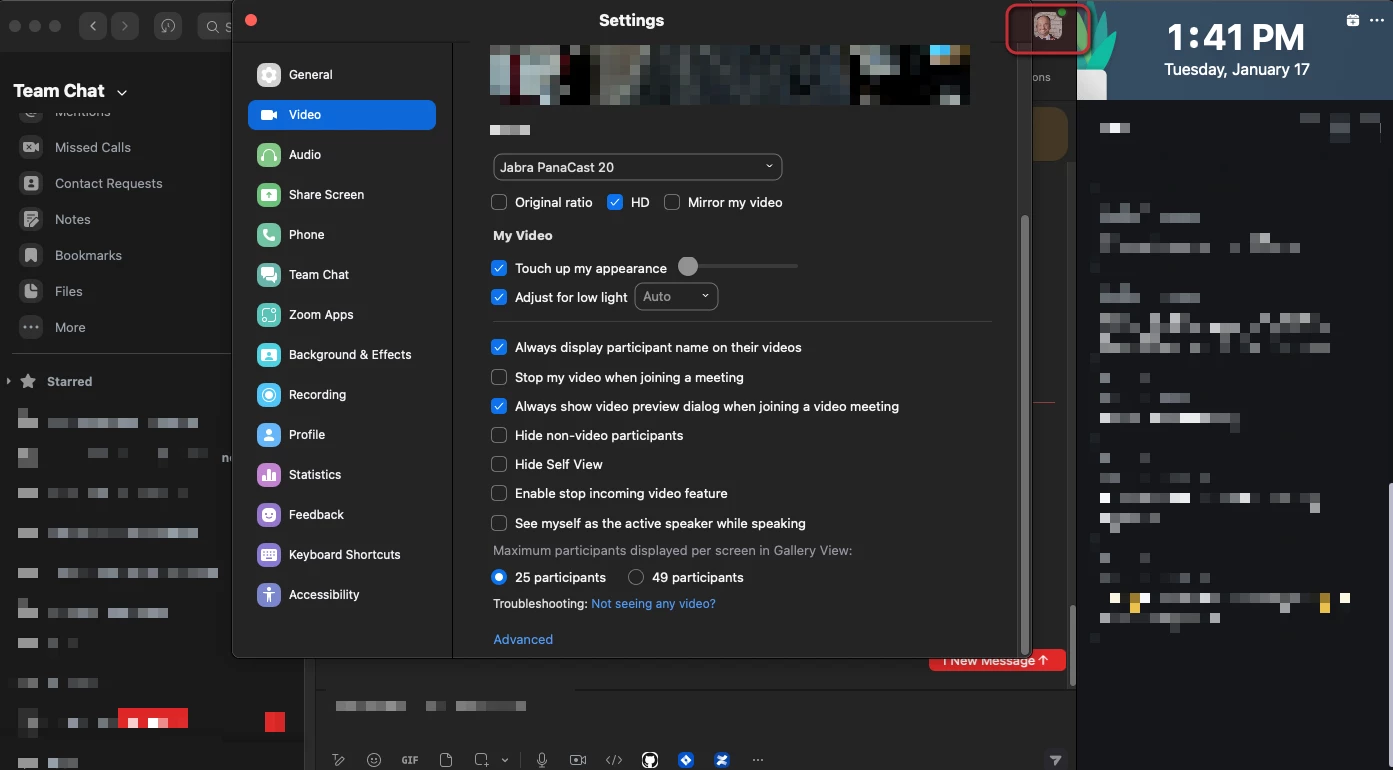Check See myself as active speaker while speaking
The width and height of the screenshot is (1393, 770).
click(x=499, y=523)
